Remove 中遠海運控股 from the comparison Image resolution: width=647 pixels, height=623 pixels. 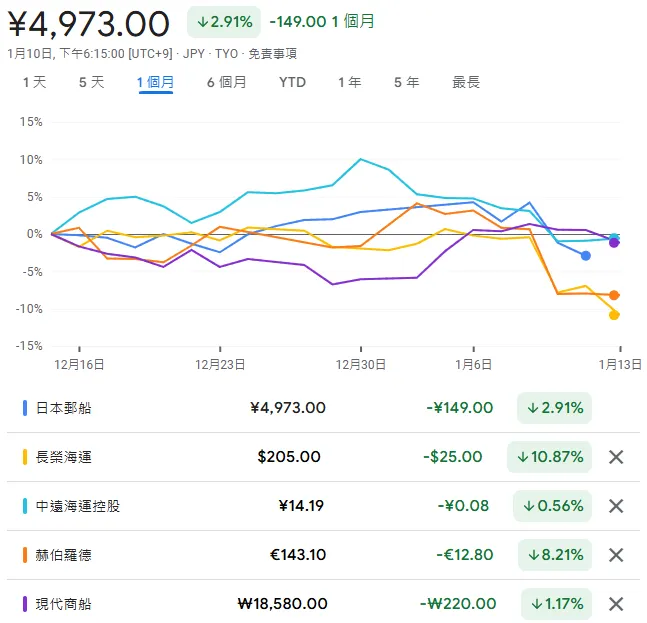pyautogui.click(x=616, y=506)
